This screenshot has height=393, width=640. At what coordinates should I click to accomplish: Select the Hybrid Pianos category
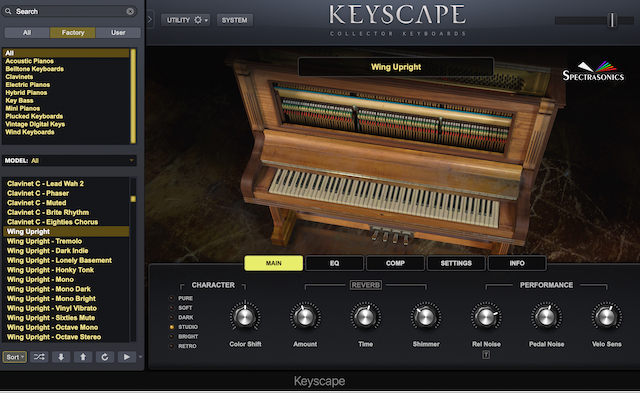(26, 93)
